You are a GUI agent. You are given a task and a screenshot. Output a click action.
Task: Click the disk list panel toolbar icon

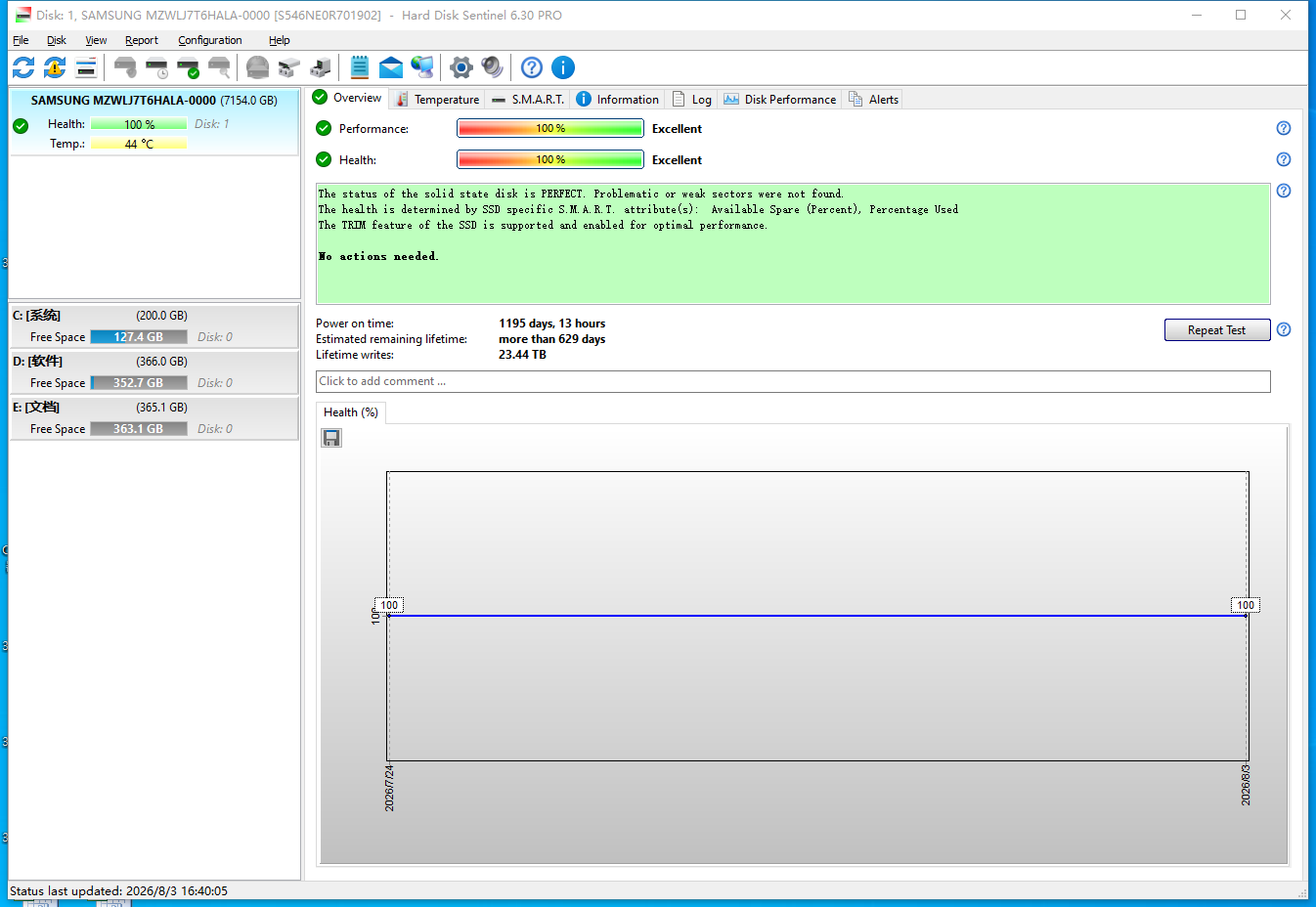(x=86, y=67)
